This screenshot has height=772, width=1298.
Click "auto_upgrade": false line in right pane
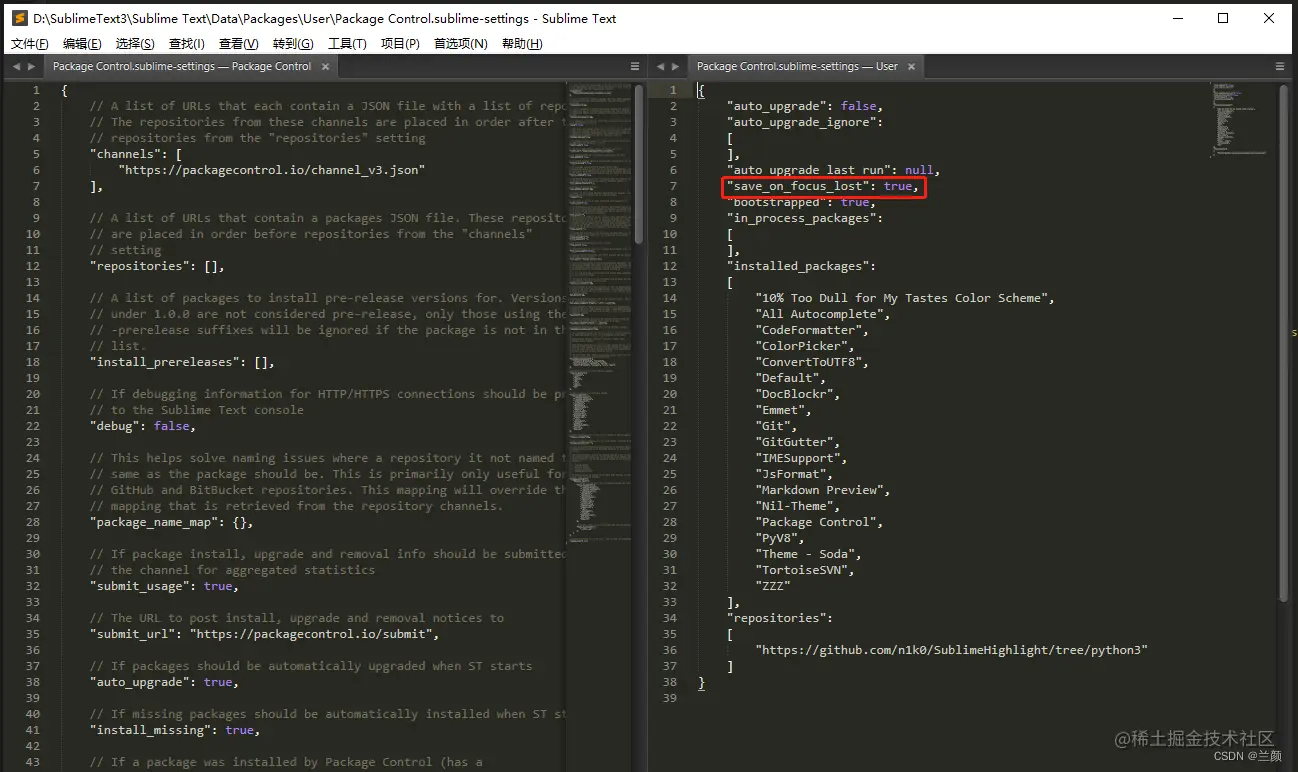pos(805,106)
